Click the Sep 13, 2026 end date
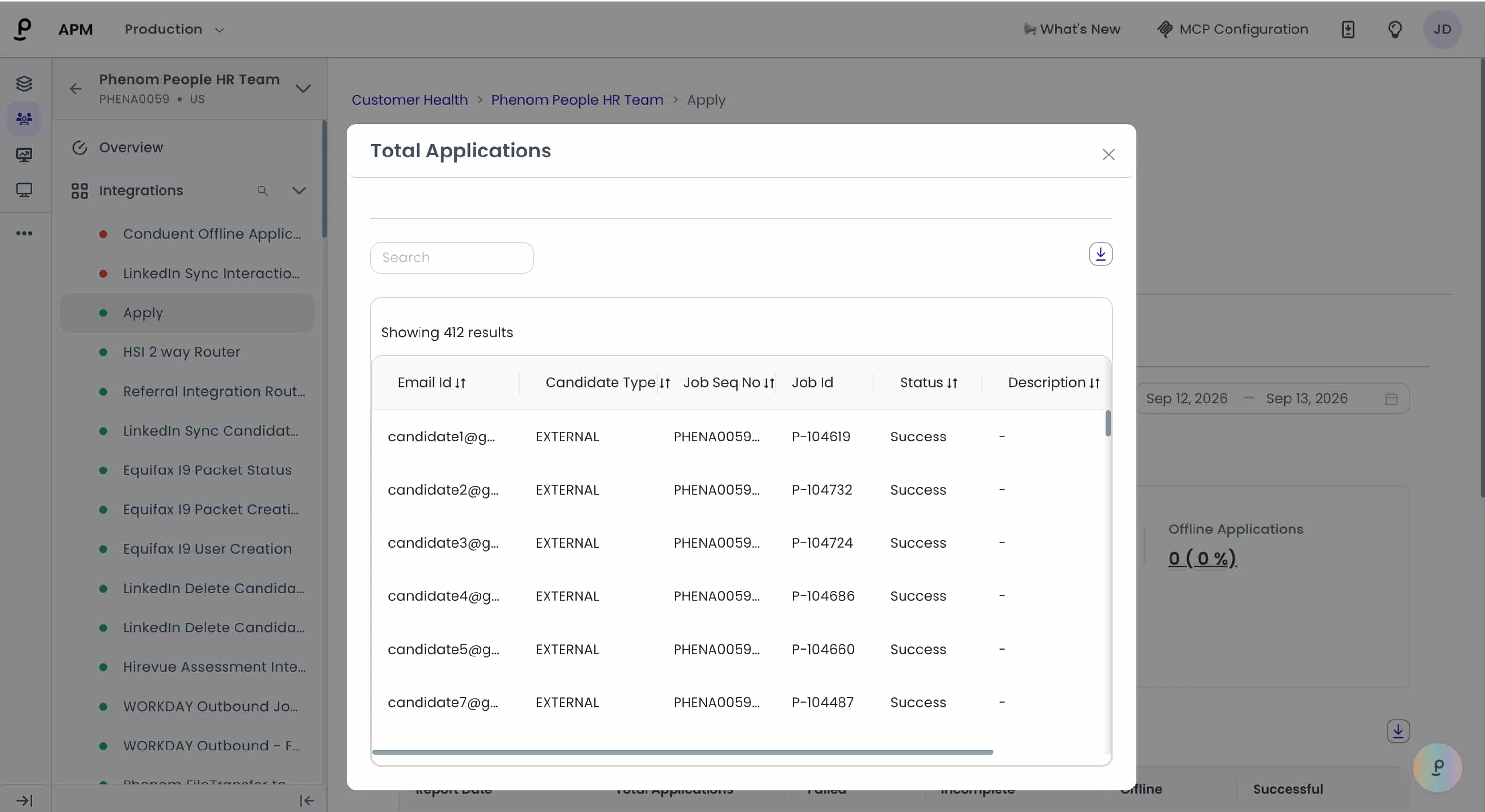Viewport: 1485px width, 812px height. coord(1307,398)
